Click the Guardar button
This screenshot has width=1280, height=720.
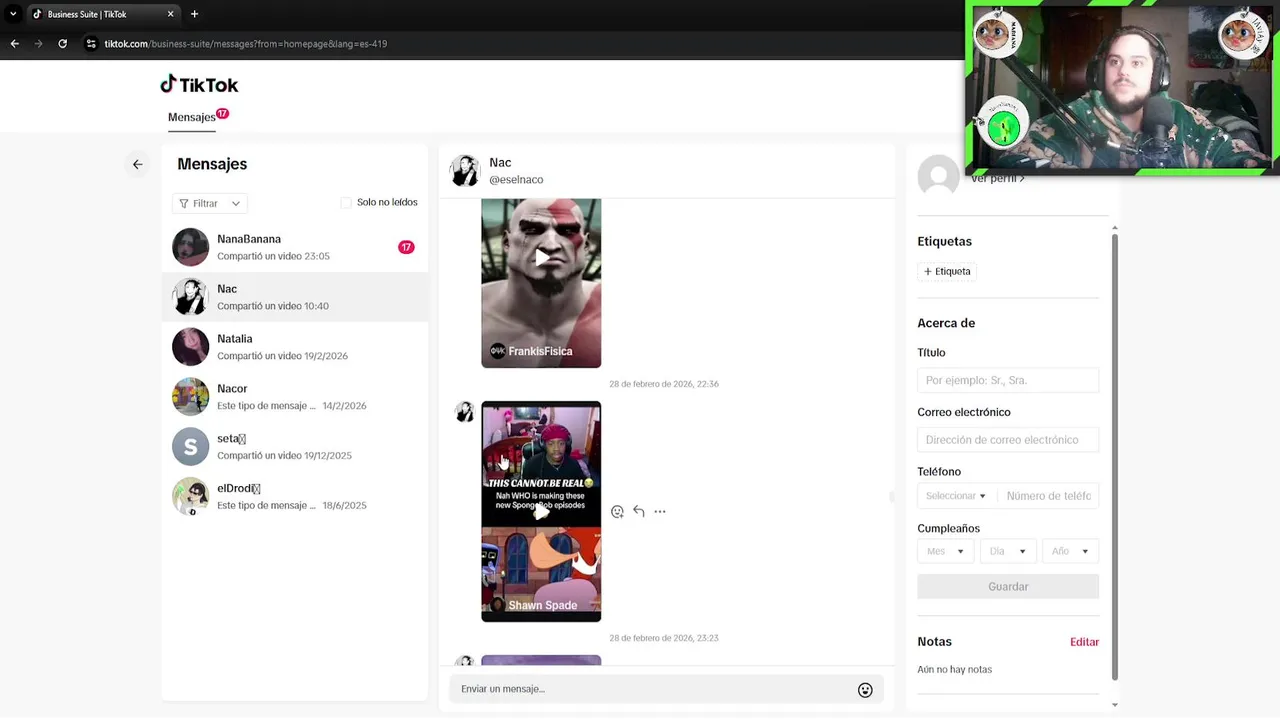pyautogui.click(x=1008, y=587)
